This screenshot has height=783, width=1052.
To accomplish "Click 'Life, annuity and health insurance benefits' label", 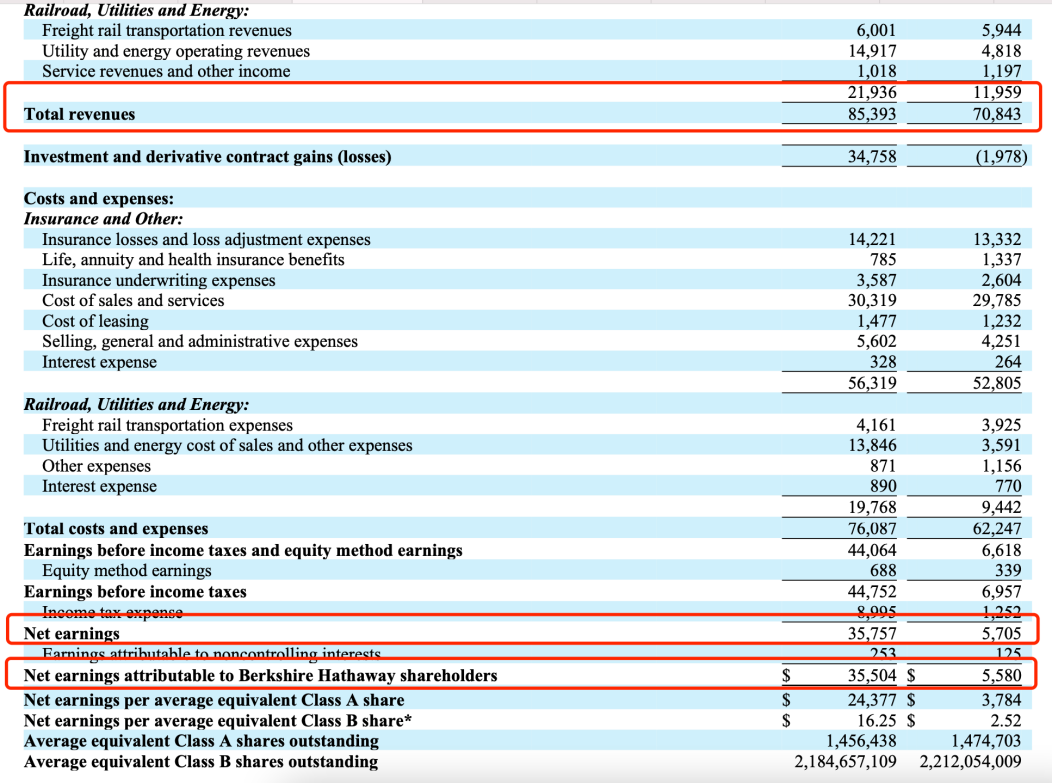I will click(193, 260).
